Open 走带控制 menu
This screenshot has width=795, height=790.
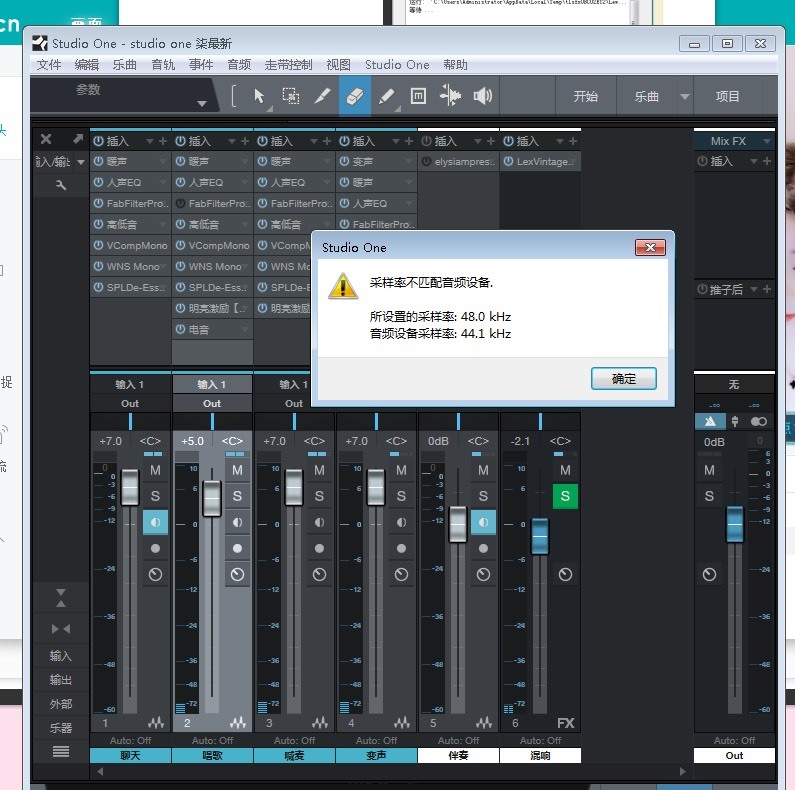click(x=288, y=65)
